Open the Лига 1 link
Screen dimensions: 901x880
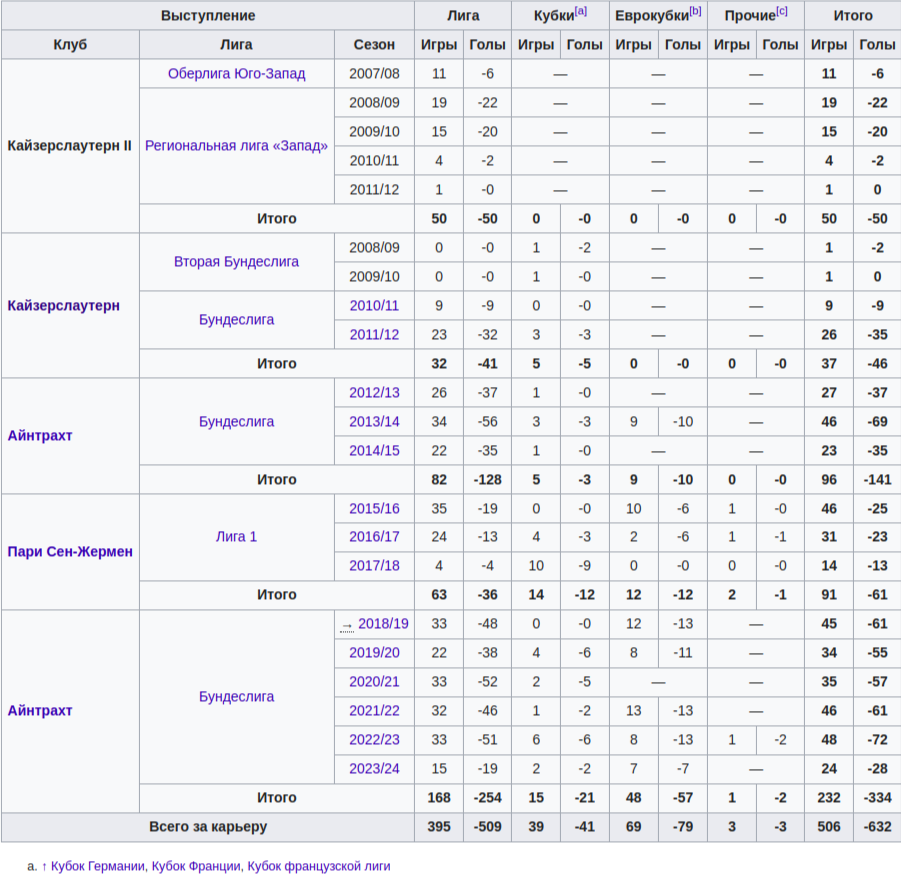click(236, 537)
